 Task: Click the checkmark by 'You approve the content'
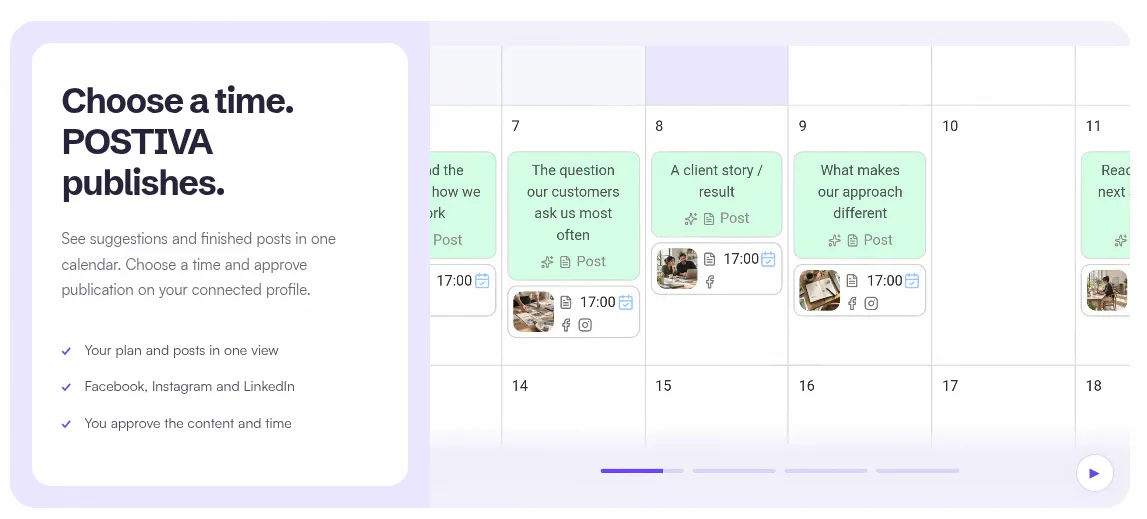tap(66, 424)
